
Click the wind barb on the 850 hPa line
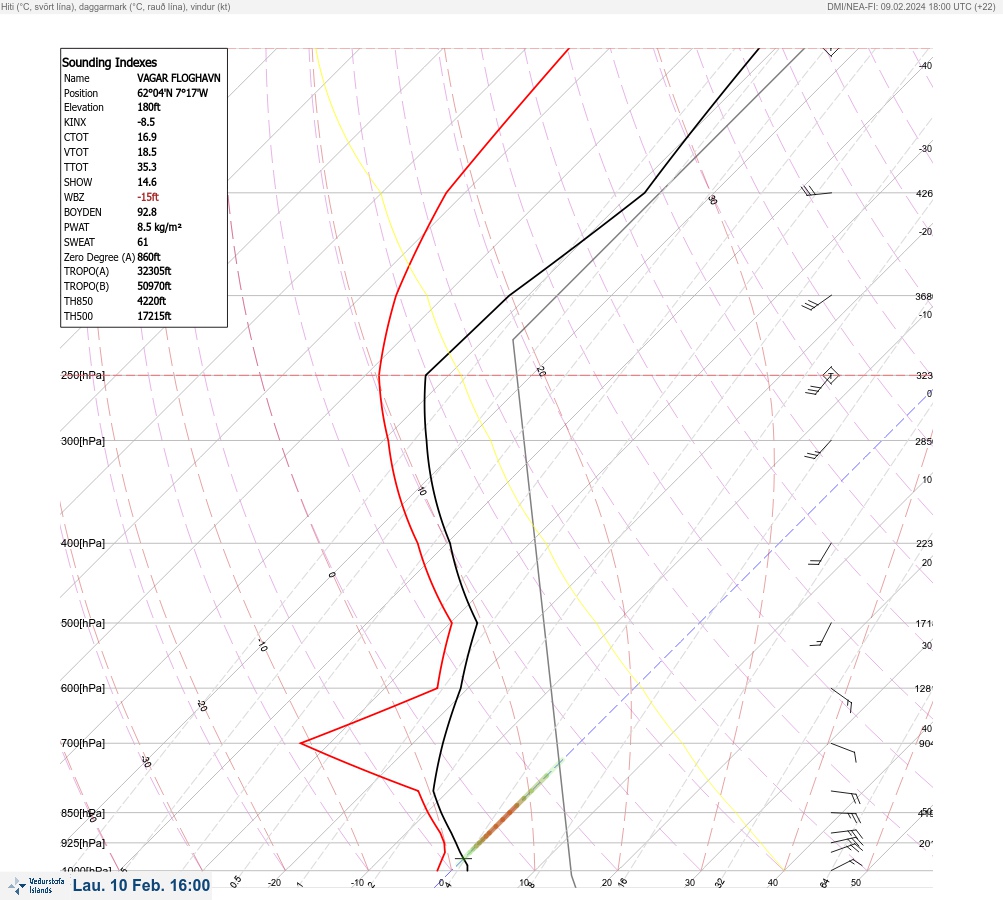[846, 817]
